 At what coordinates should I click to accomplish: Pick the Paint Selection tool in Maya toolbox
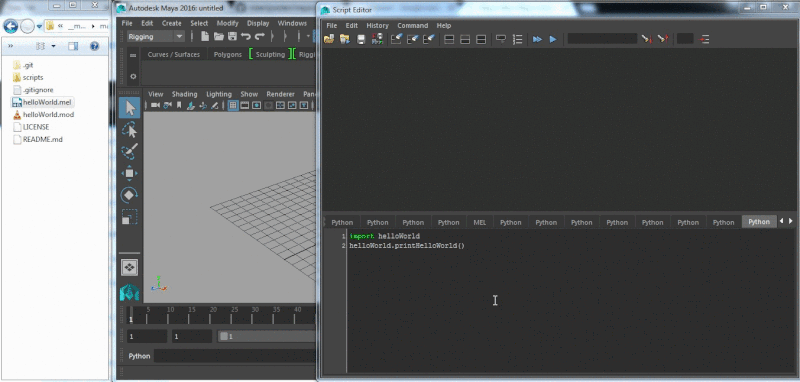[130, 152]
